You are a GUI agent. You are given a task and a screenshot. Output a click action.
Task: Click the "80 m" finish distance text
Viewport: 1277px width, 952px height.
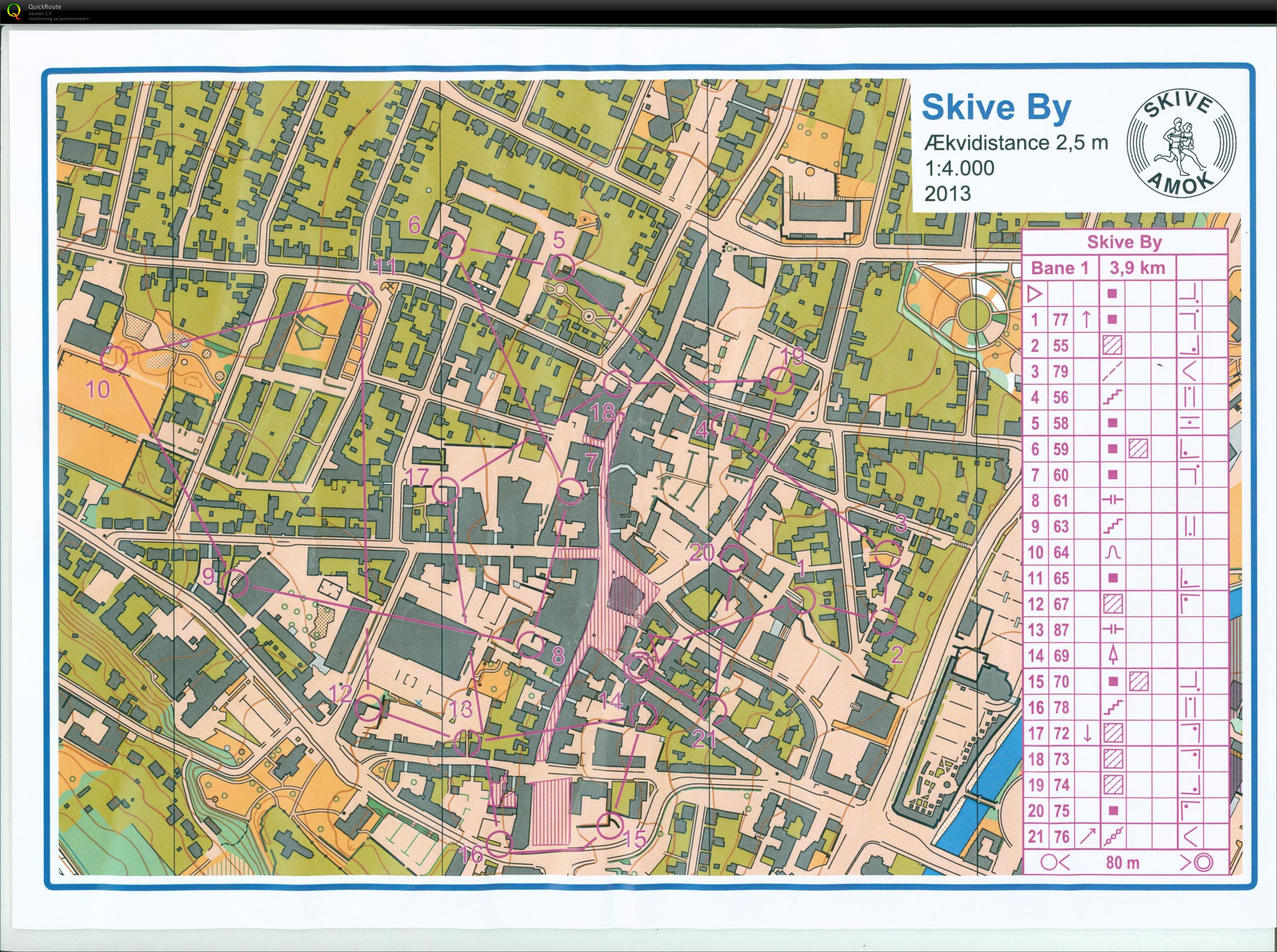1123,863
